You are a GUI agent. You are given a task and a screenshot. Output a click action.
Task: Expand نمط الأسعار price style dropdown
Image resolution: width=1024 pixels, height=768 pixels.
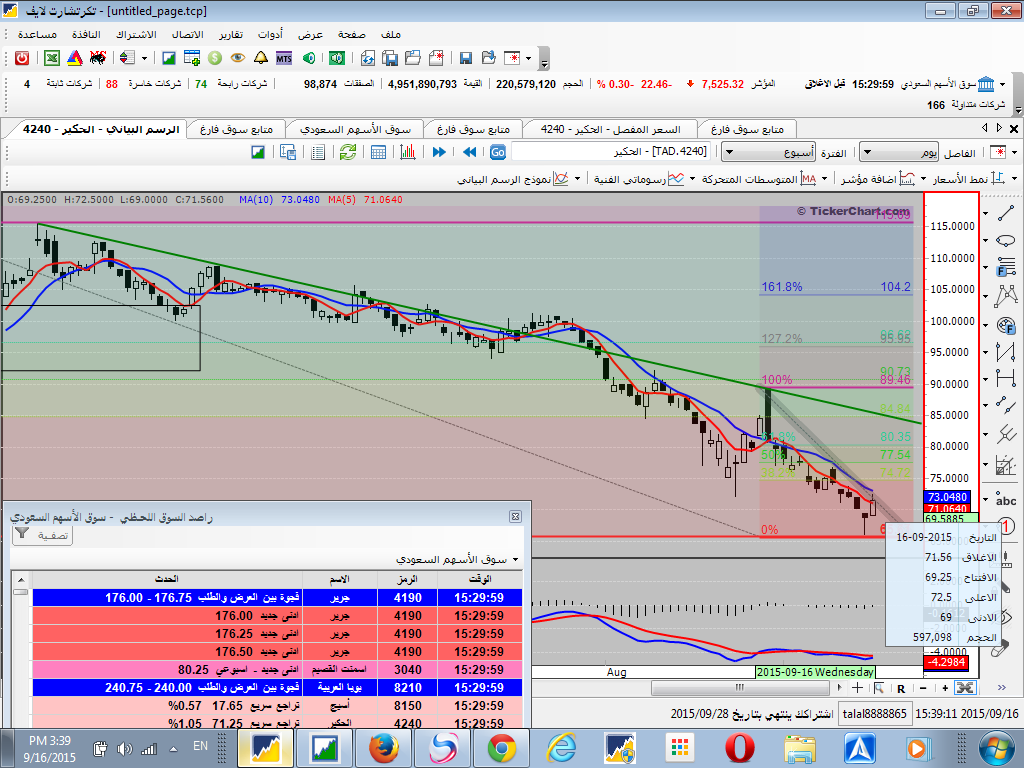click(x=1014, y=178)
